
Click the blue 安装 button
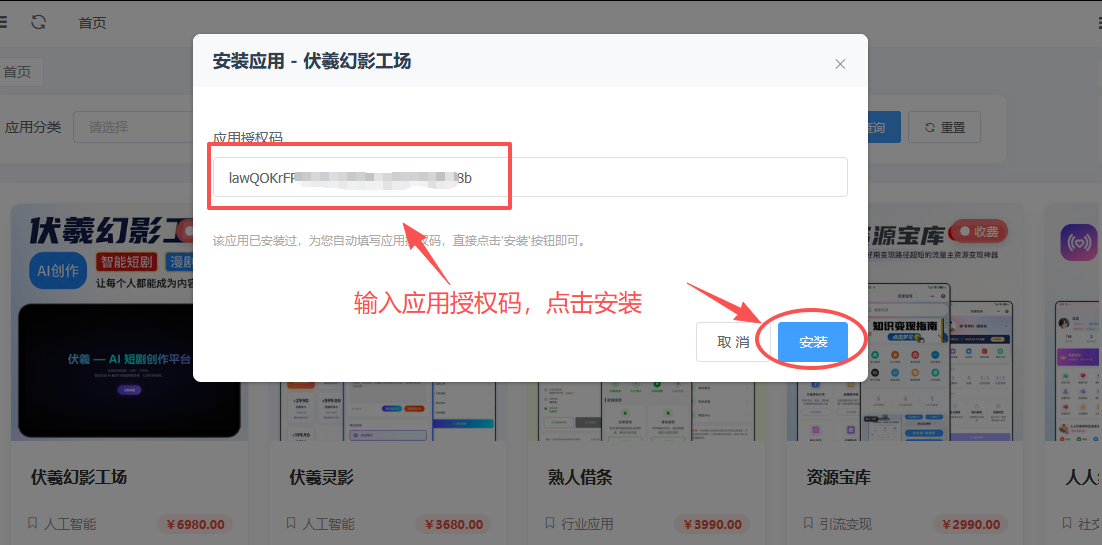812,342
